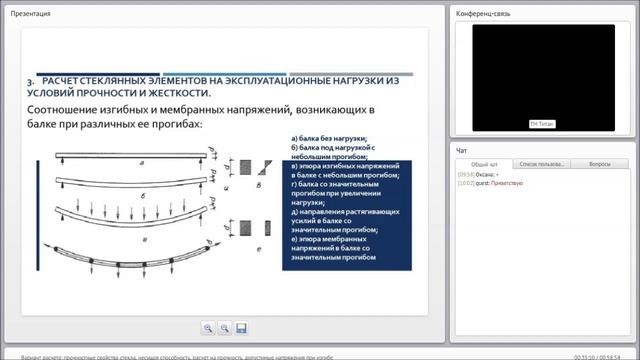The width and height of the screenshot is (640, 360).
Task: Click the legend line а) балка без нагрузки
Action: (329, 138)
